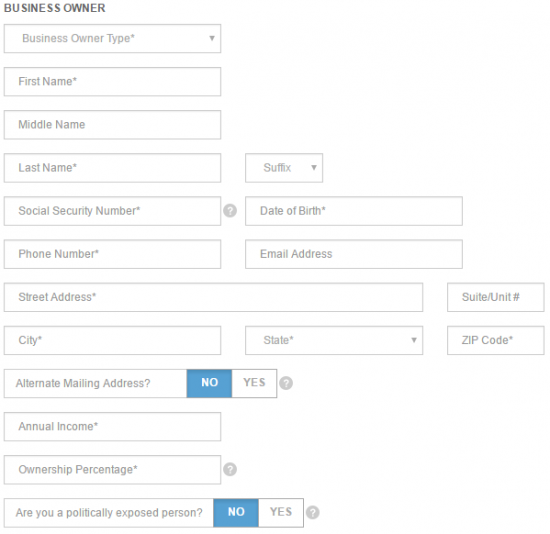Choose NO for politically exposed person
Viewport: 550px width, 534px height.
(x=236, y=513)
